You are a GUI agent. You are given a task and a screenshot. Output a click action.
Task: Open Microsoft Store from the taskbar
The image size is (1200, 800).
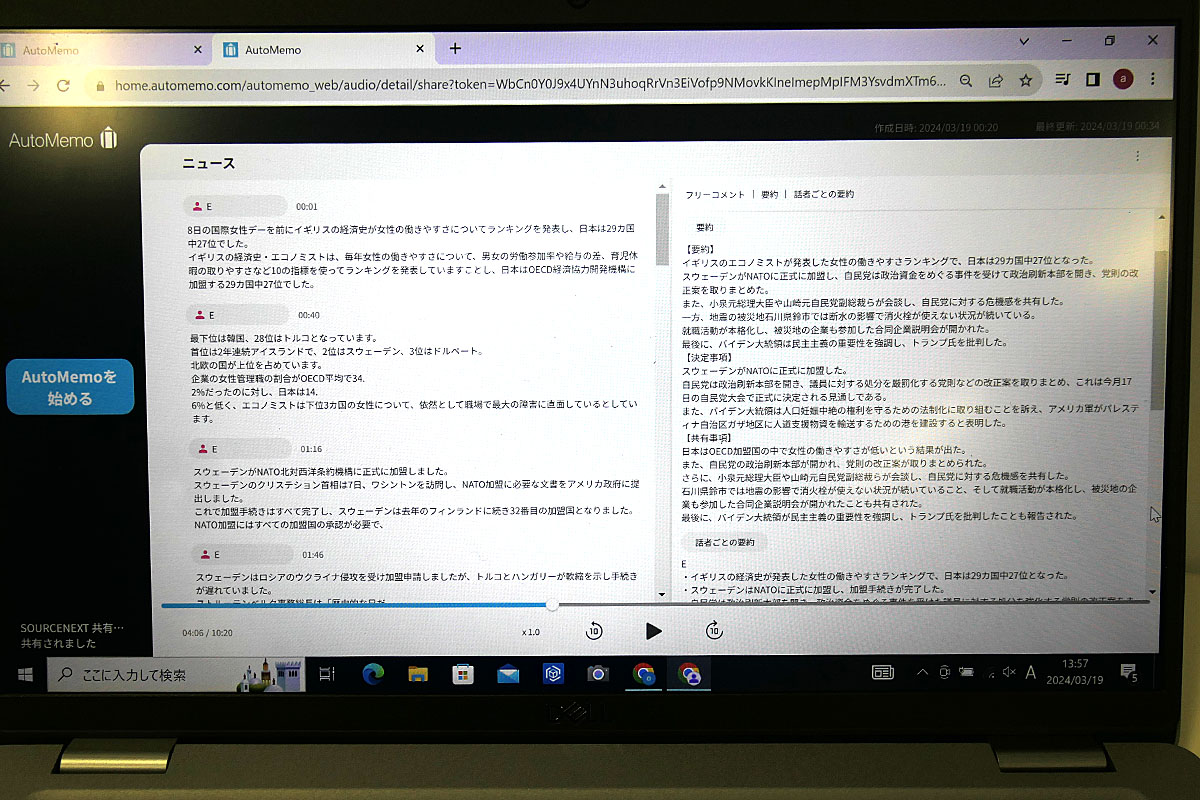tap(463, 675)
